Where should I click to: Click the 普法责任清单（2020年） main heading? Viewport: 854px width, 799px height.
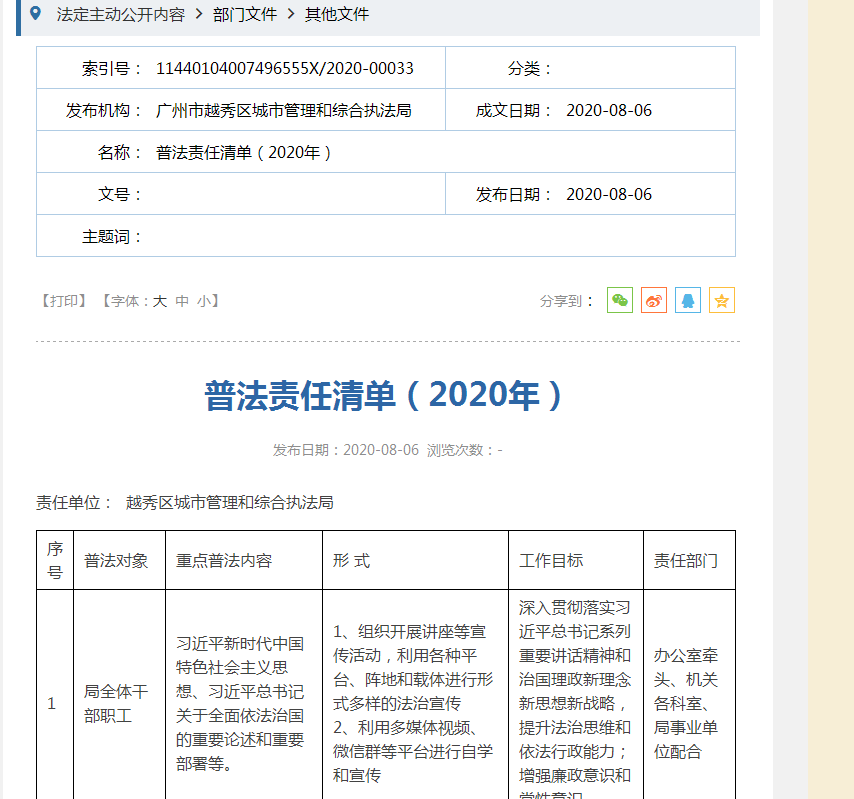pos(386,395)
